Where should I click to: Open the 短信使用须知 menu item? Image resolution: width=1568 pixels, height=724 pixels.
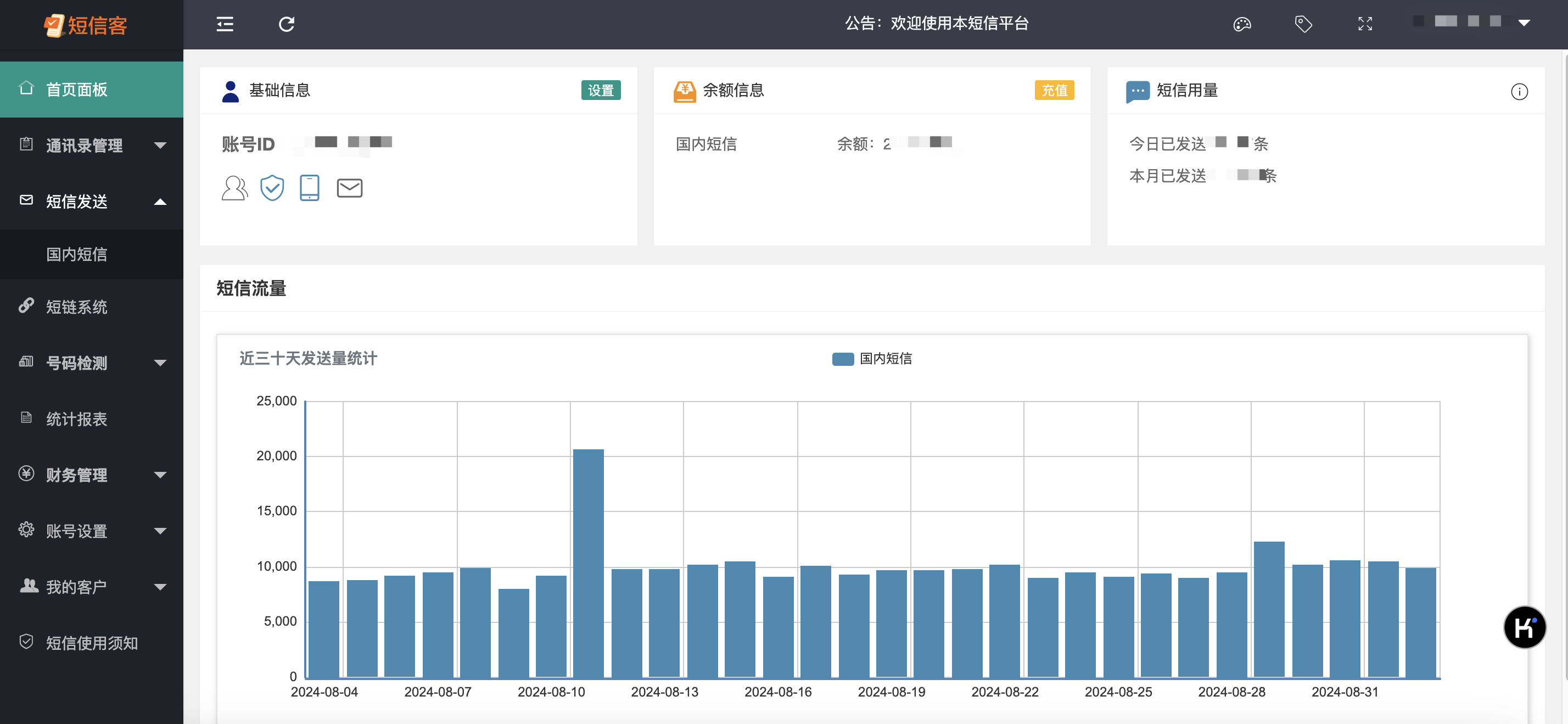[x=91, y=643]
